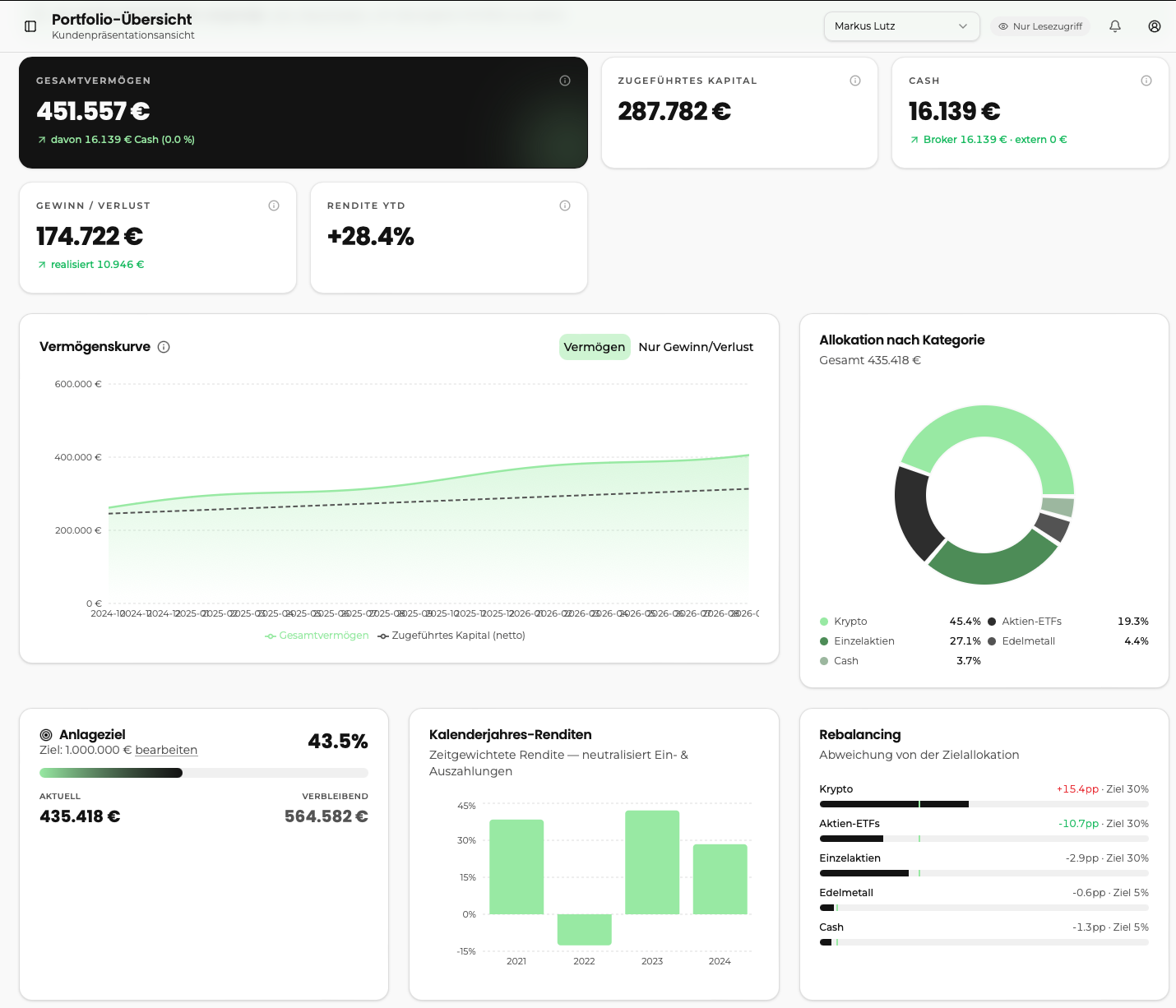The width and height of the screenshot is (1176, 1008).
Task: Click info icon on Rendite YTD card
Action: (x=565, y=206)
